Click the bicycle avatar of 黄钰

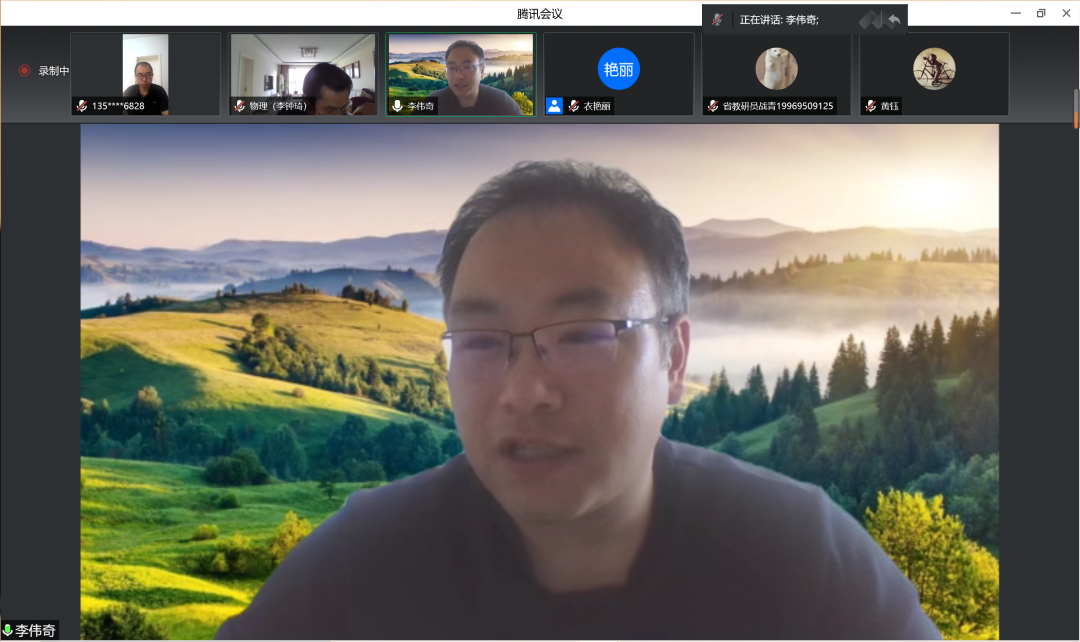click(x=934, y=69)
